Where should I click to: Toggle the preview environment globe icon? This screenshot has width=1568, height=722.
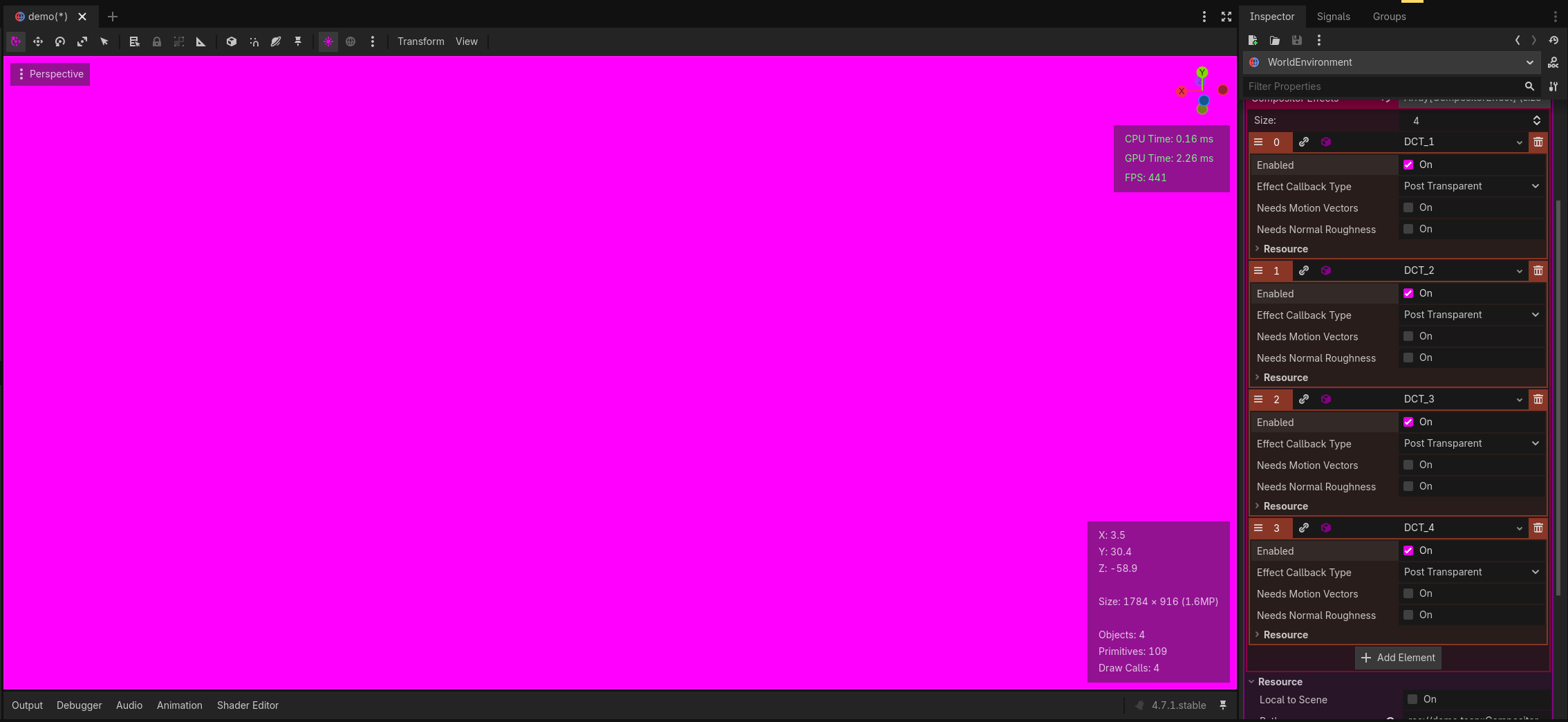[351, 41]
